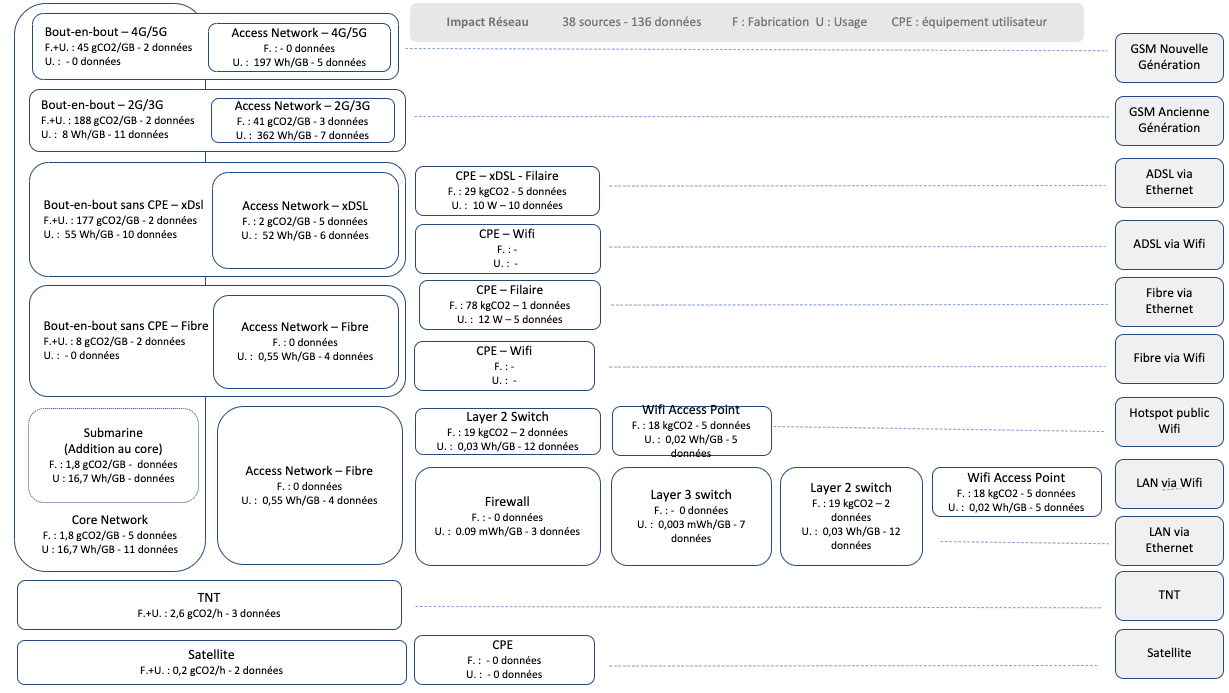Click the Access Network – xDSL box
This screenshot has width=1229, height=693.
click(305, 220)
